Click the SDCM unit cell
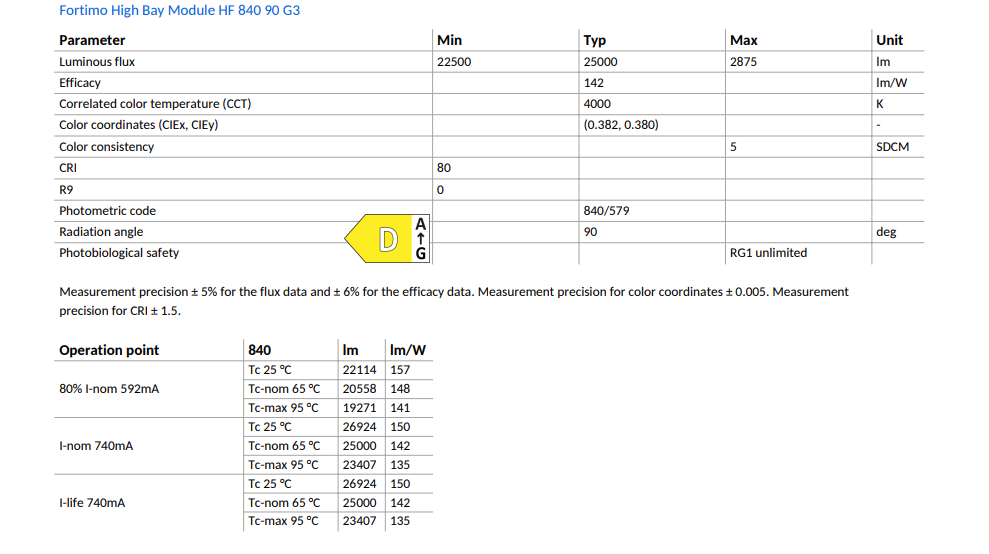989x554 pixels. point(892,146)
